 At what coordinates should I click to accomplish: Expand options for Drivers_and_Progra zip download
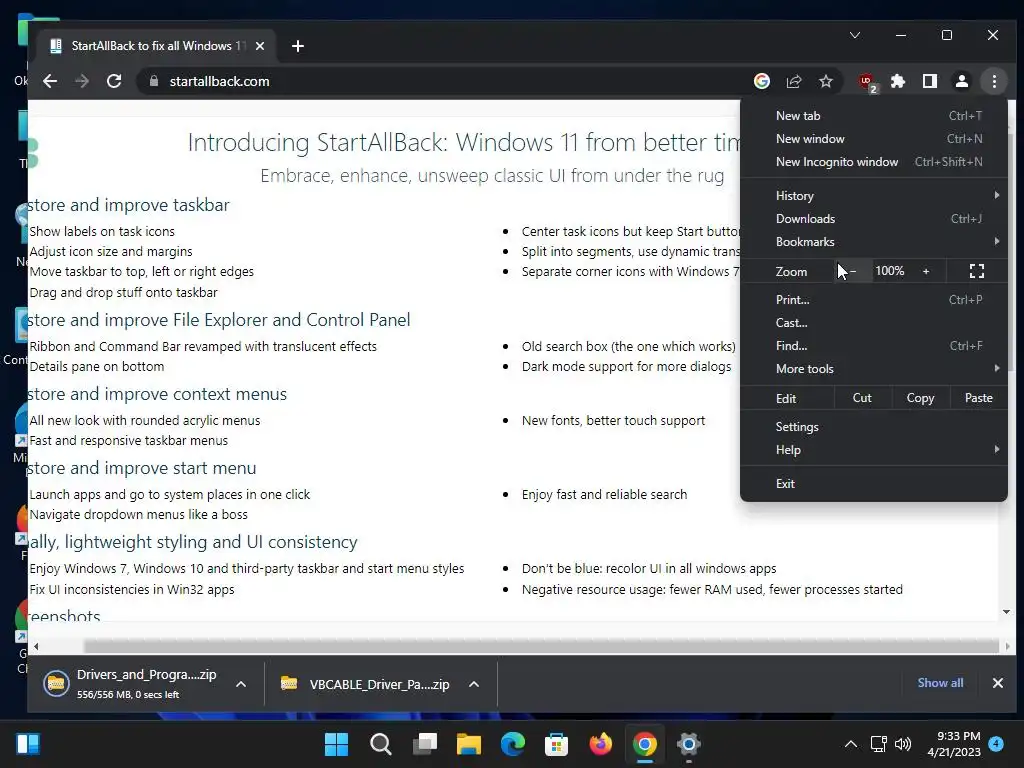pos(241,684)
